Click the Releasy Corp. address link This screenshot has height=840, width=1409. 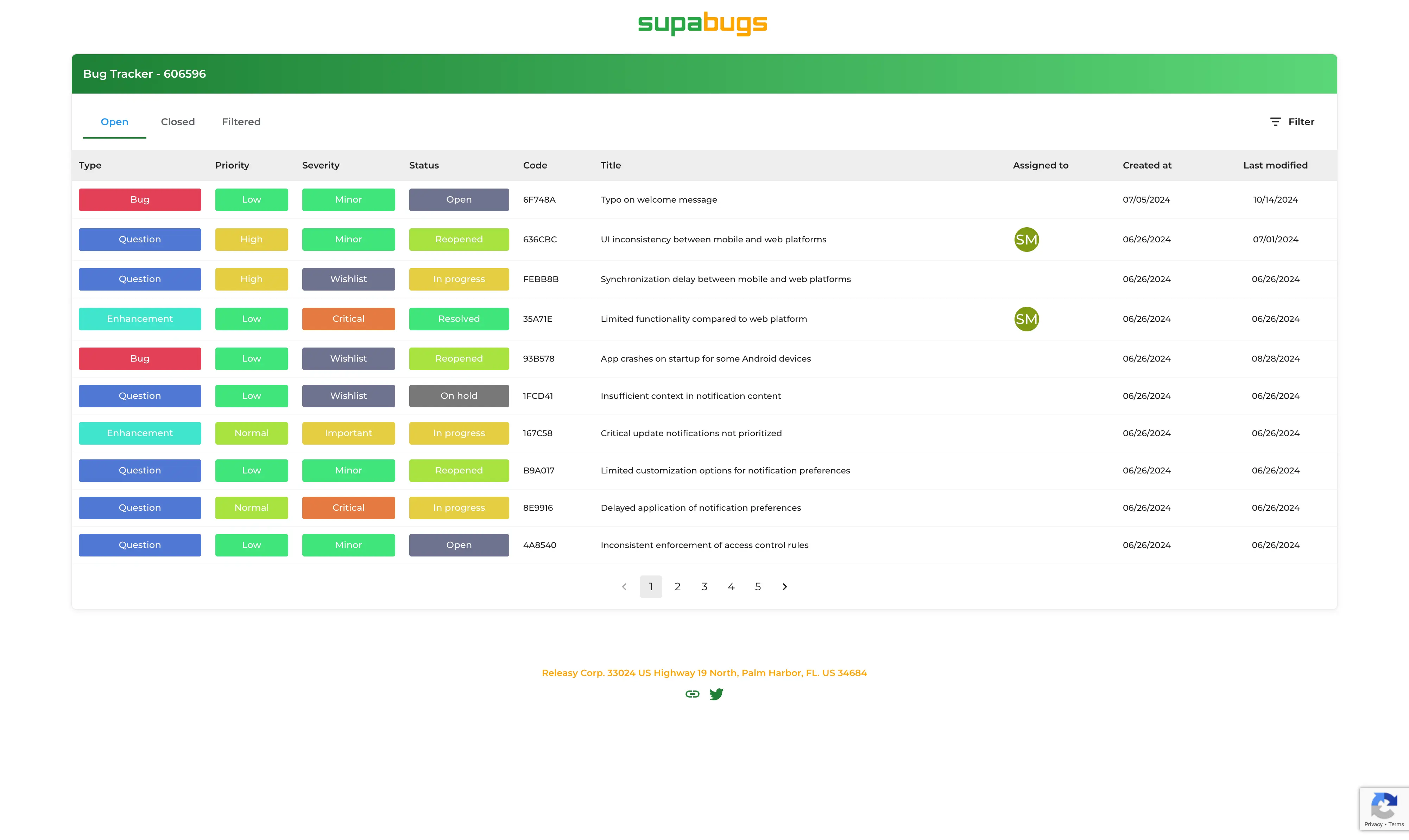(x=704, y=673)
